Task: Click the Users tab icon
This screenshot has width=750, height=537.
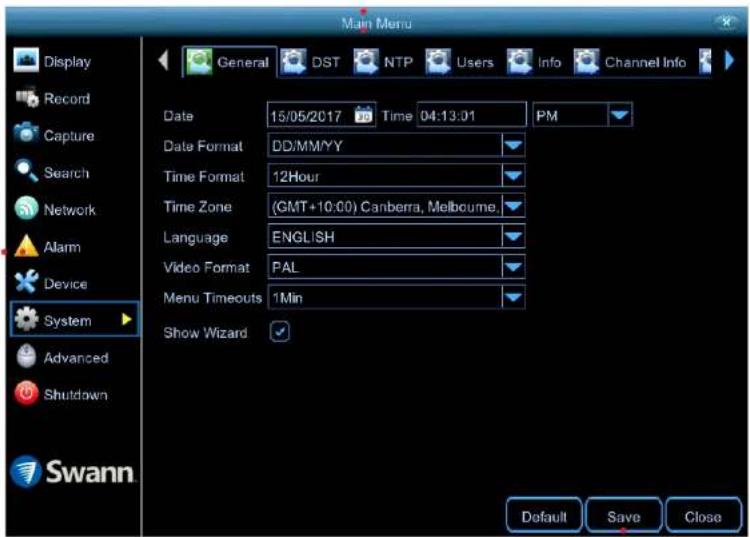Action: pyautogui.click(x=438, y=62)
